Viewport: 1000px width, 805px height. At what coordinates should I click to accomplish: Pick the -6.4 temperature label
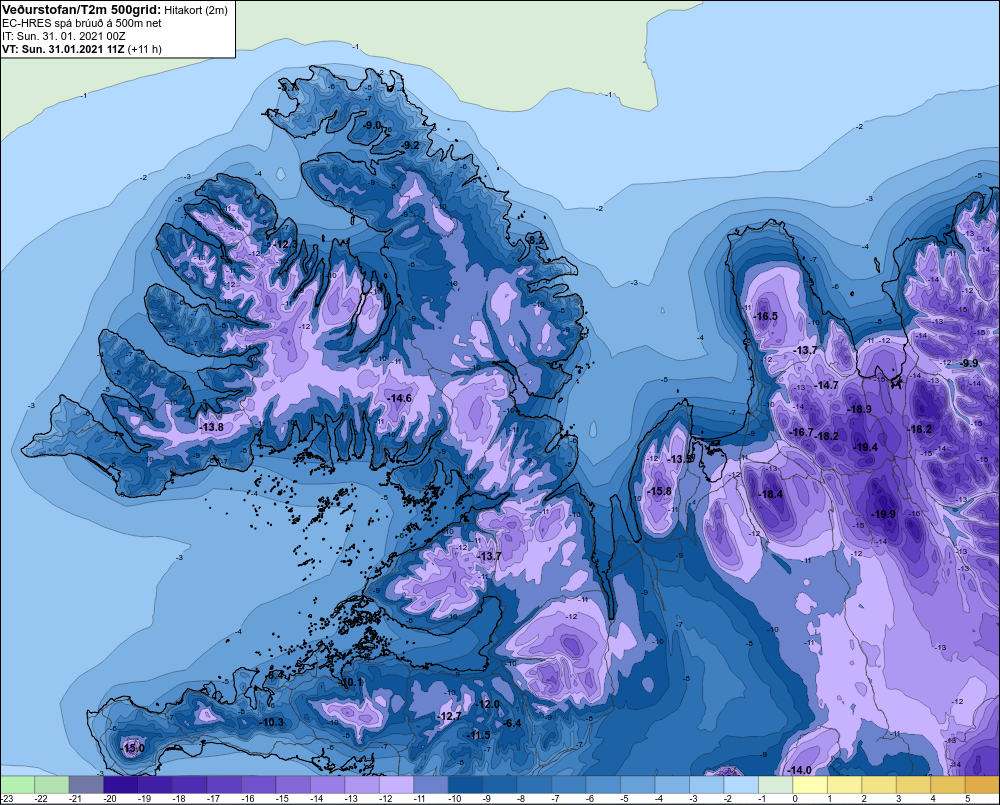click(511, 723)
